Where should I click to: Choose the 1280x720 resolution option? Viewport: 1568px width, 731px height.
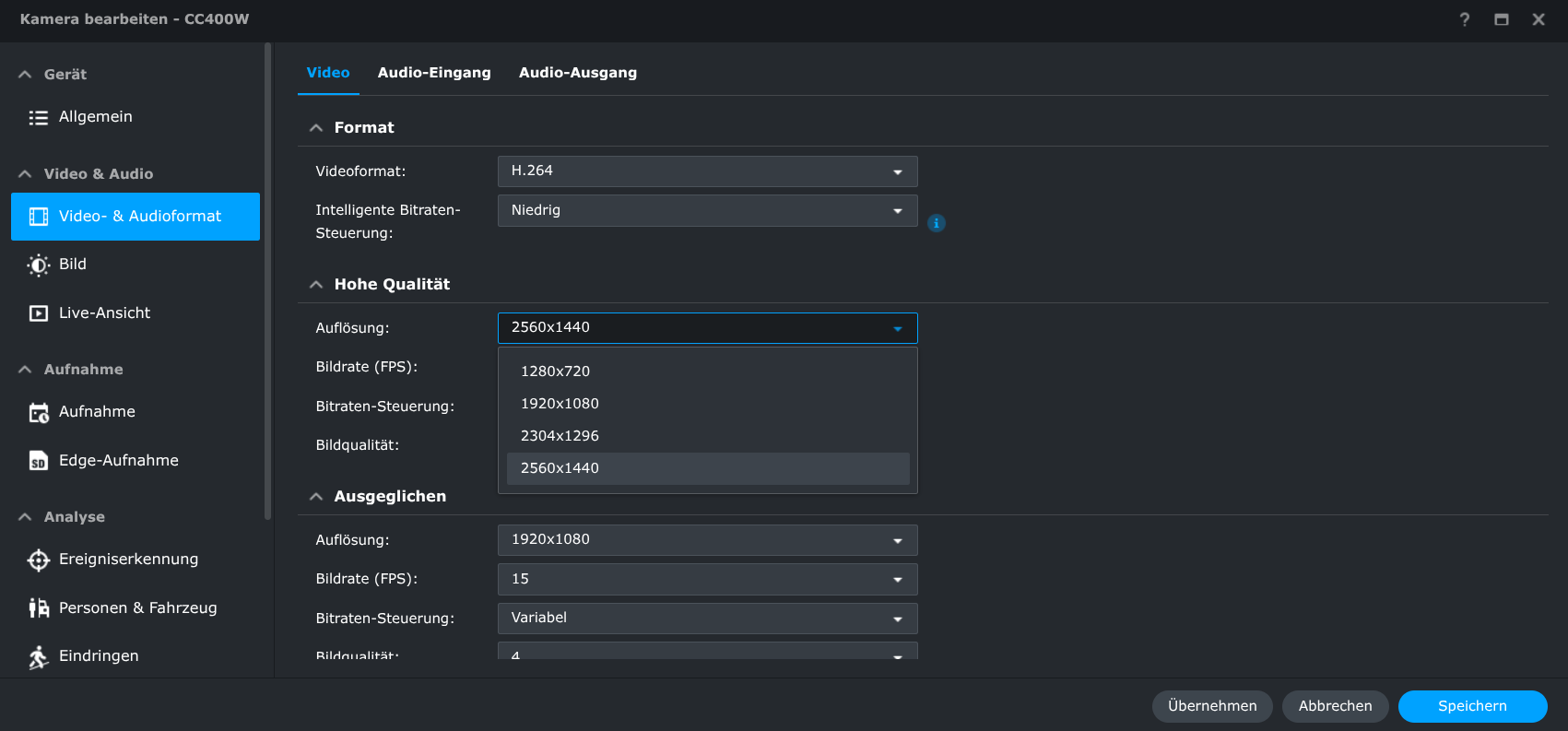click(x=555, y=371)
